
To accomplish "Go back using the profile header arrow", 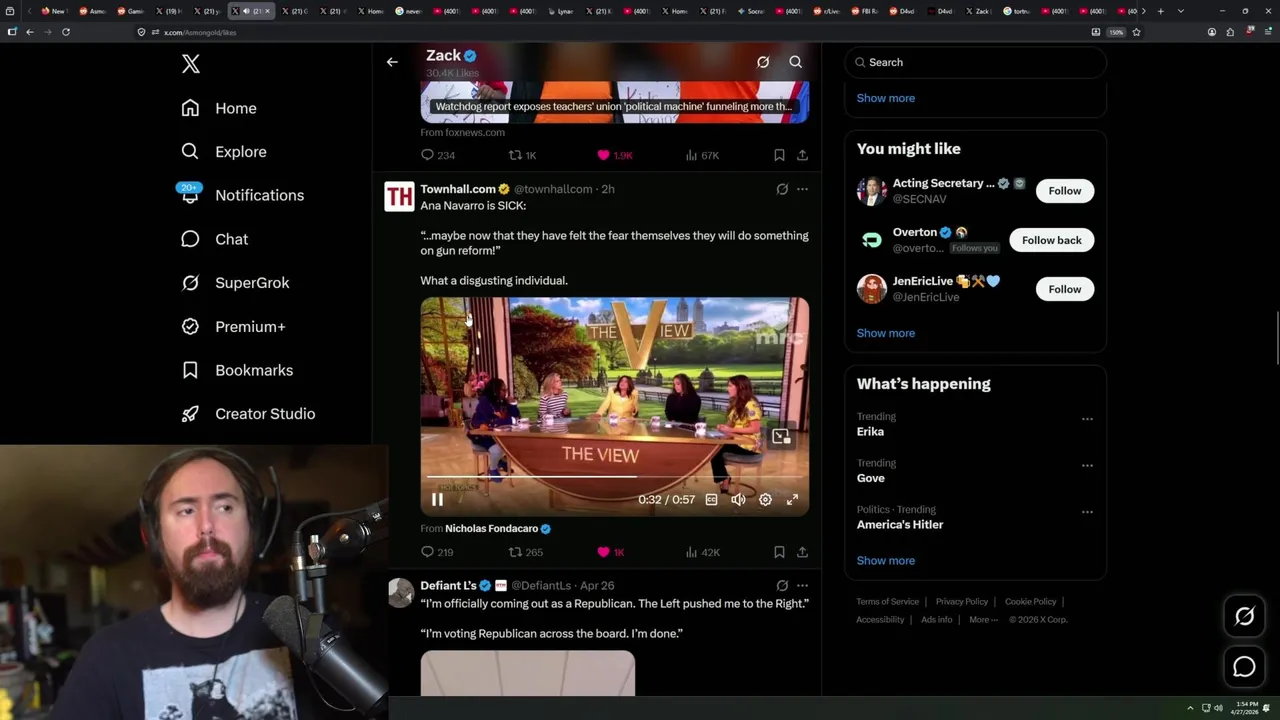I will point(392,62).
